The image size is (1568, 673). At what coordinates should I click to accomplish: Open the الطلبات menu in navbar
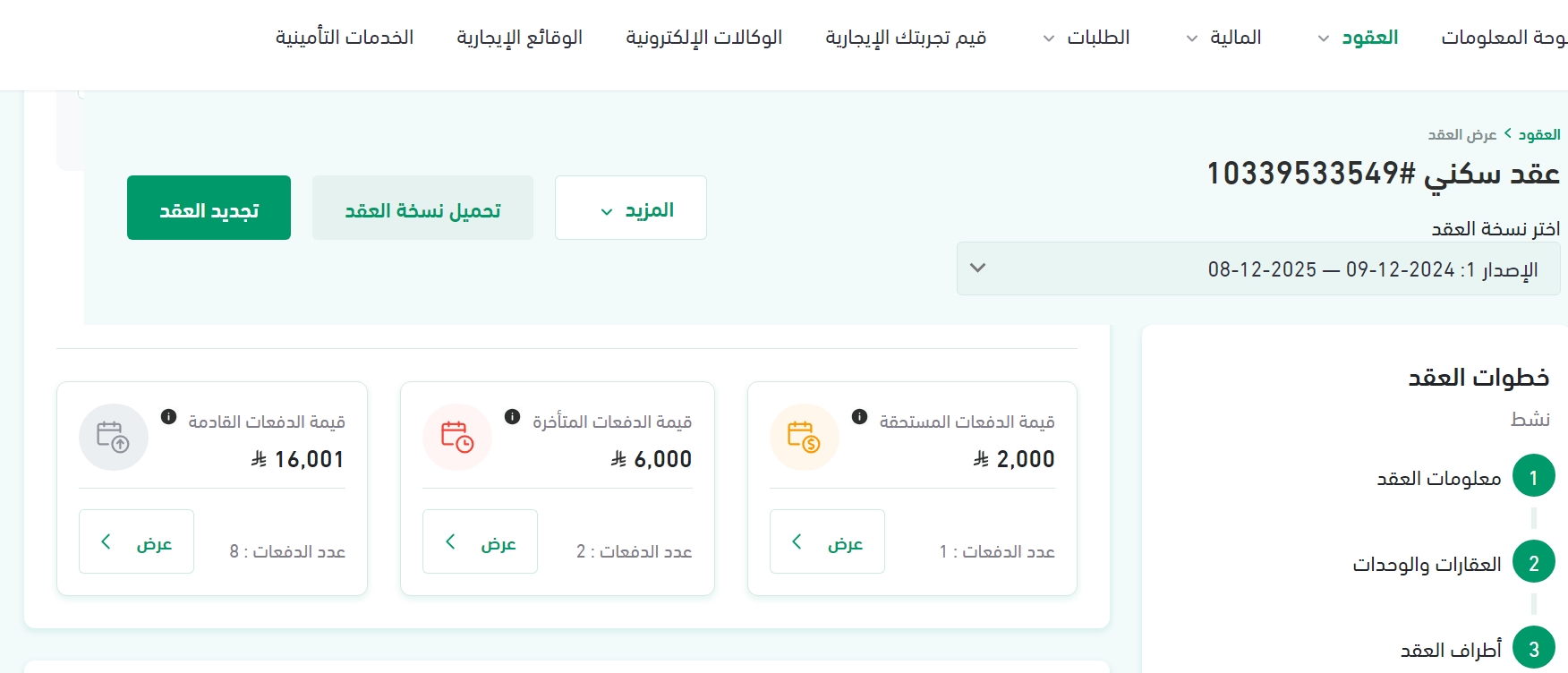coord(1087,38)
